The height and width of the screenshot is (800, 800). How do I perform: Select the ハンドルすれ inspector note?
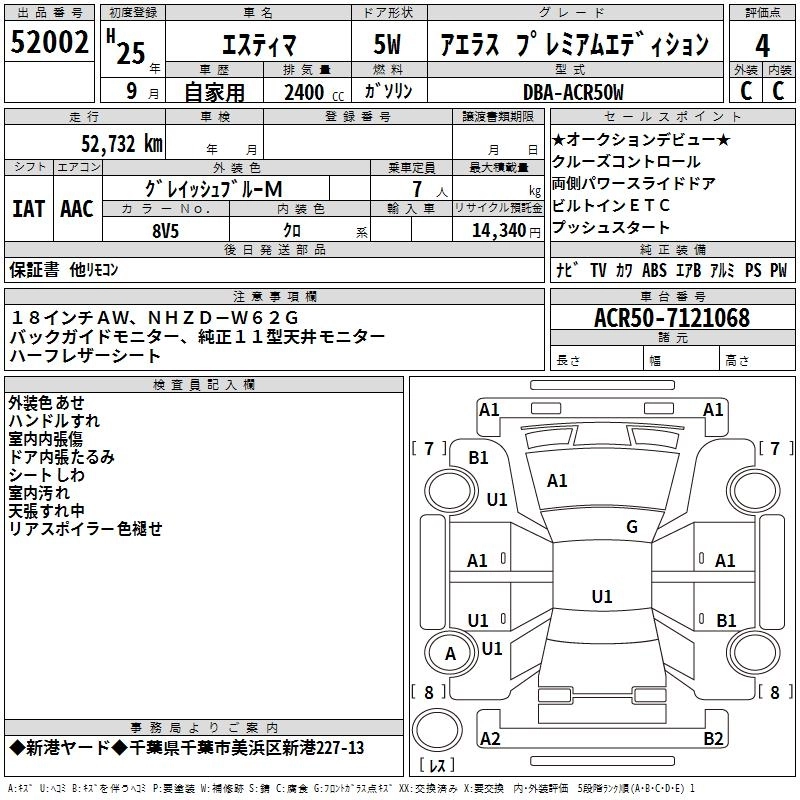55,420
